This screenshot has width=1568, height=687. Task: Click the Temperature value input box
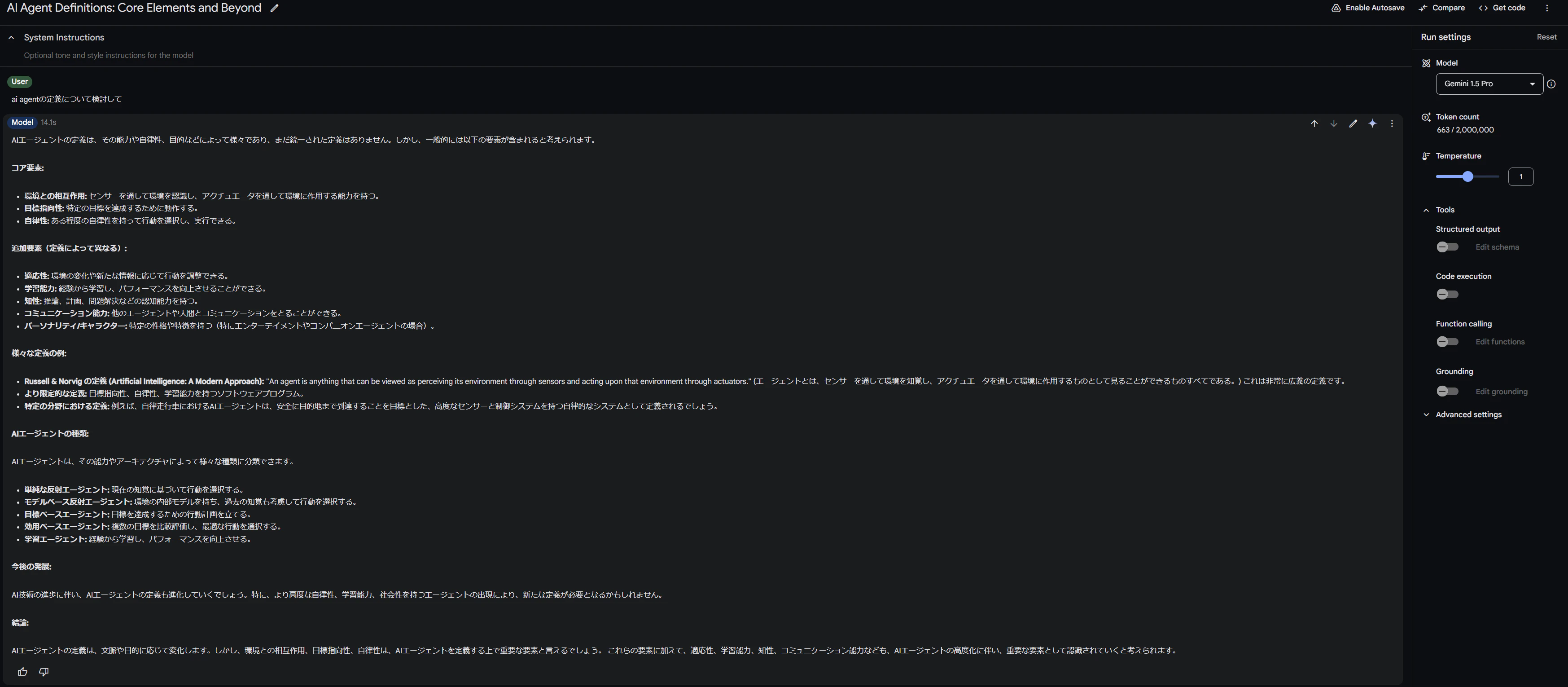point(1520,176)
